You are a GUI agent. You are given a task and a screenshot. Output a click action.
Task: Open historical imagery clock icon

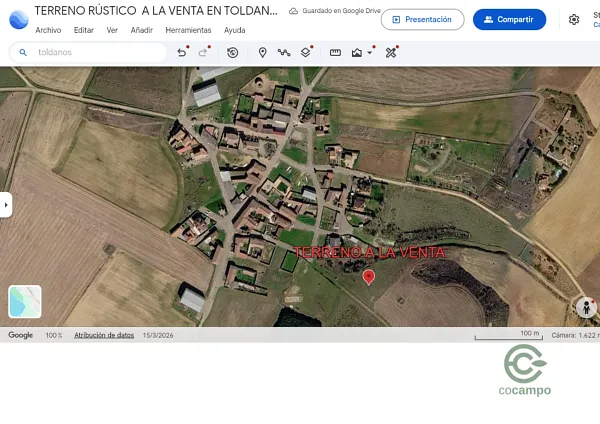233,52
